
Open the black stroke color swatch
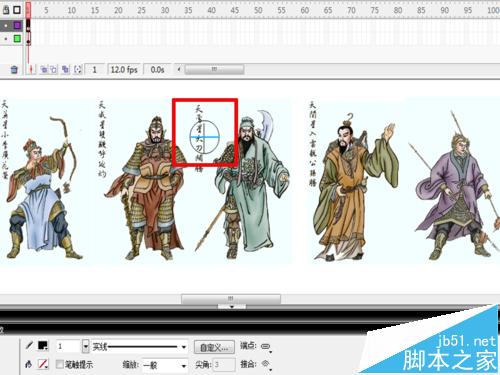43,346
